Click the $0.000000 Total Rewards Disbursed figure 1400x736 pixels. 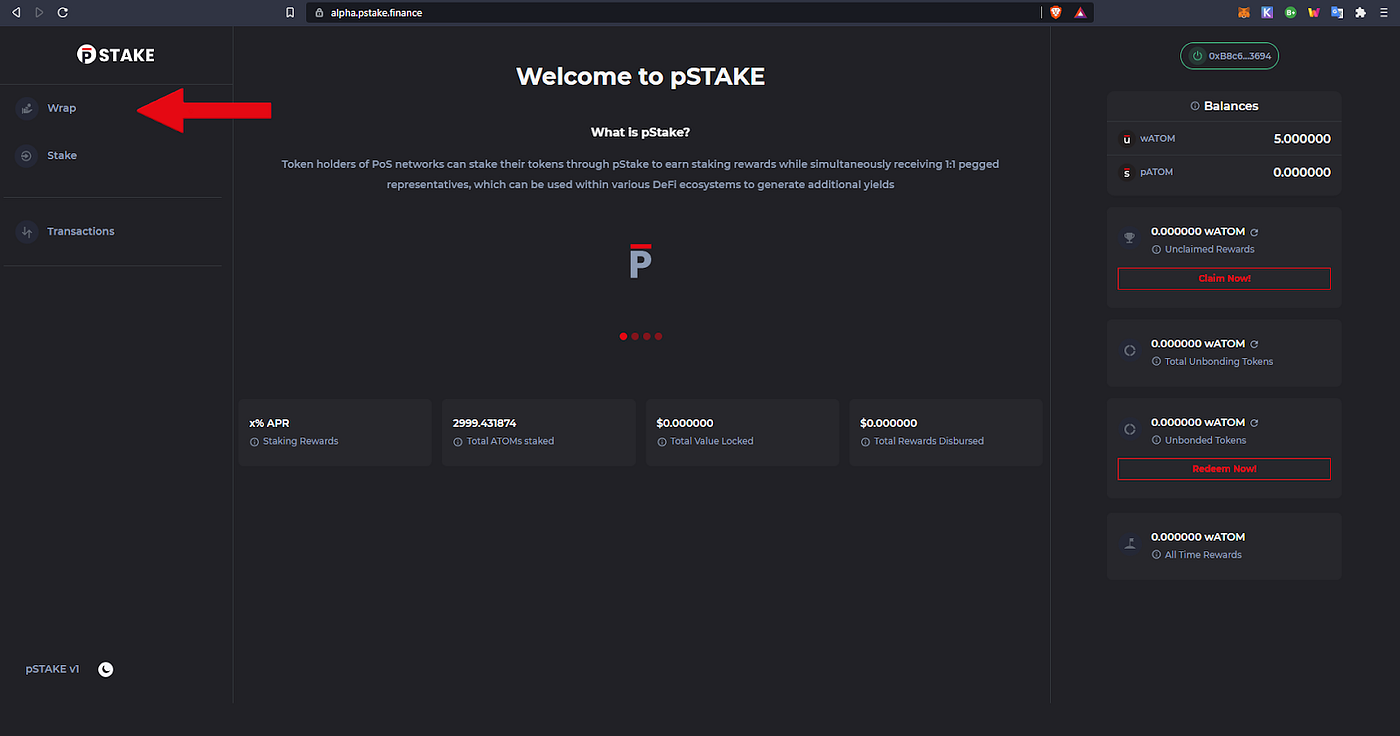click(889, 423)
